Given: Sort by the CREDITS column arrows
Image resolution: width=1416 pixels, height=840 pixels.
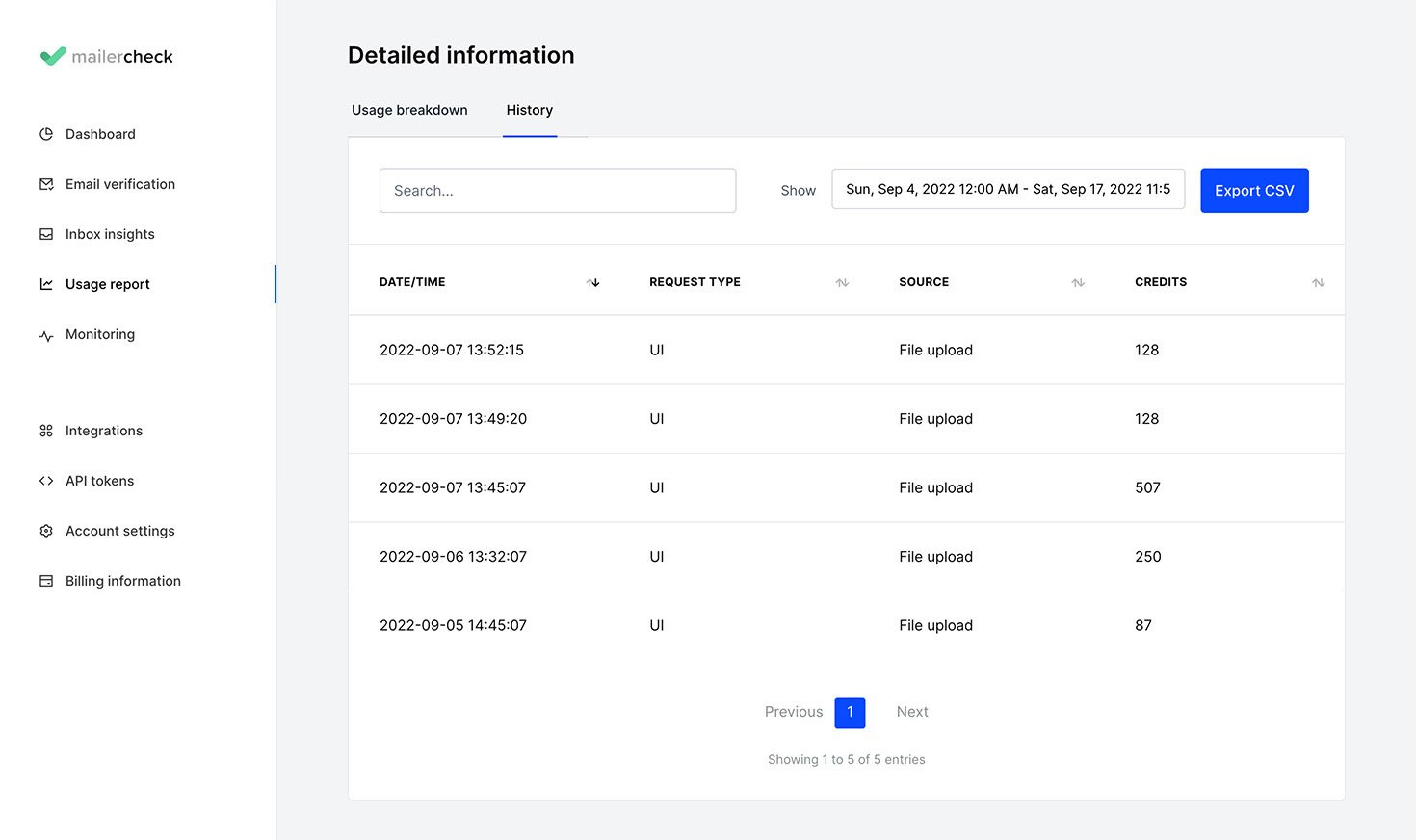Looking at the screenshot, I should pyautogui.click(x=1319, y=282).
